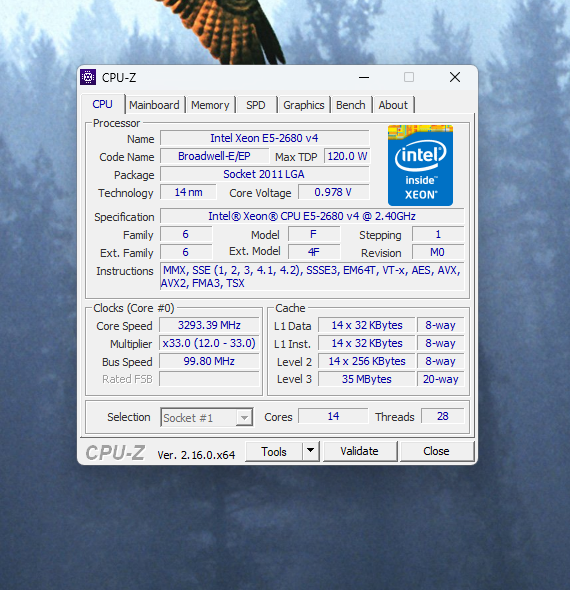Select the Revision value M0
This screenshot has width=570, height=590.
pyautogui.click(x=438, y=252)
